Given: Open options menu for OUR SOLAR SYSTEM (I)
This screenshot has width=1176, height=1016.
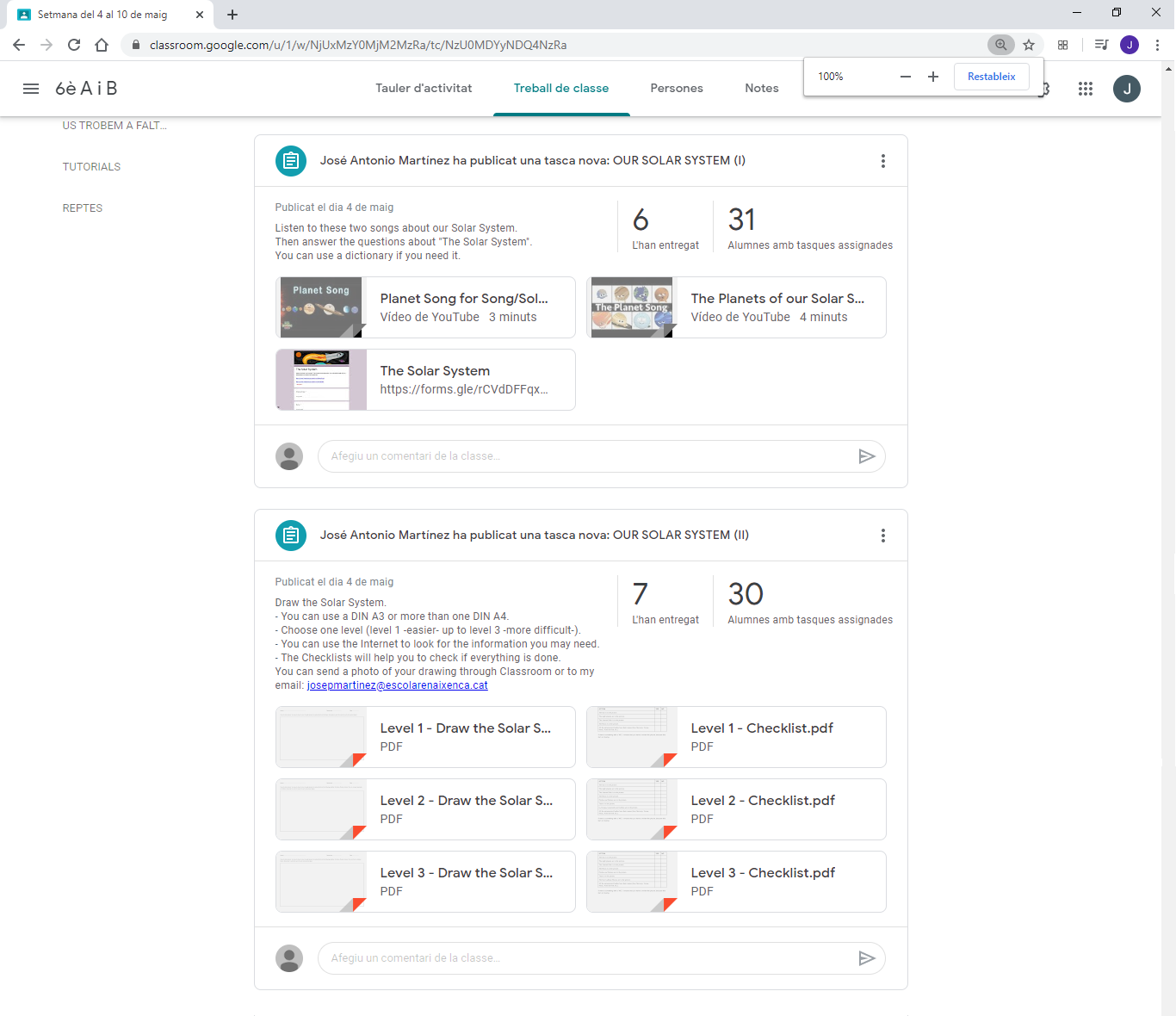Looking at the screenshot, I should pyautogui.click(x=882, y=161).
